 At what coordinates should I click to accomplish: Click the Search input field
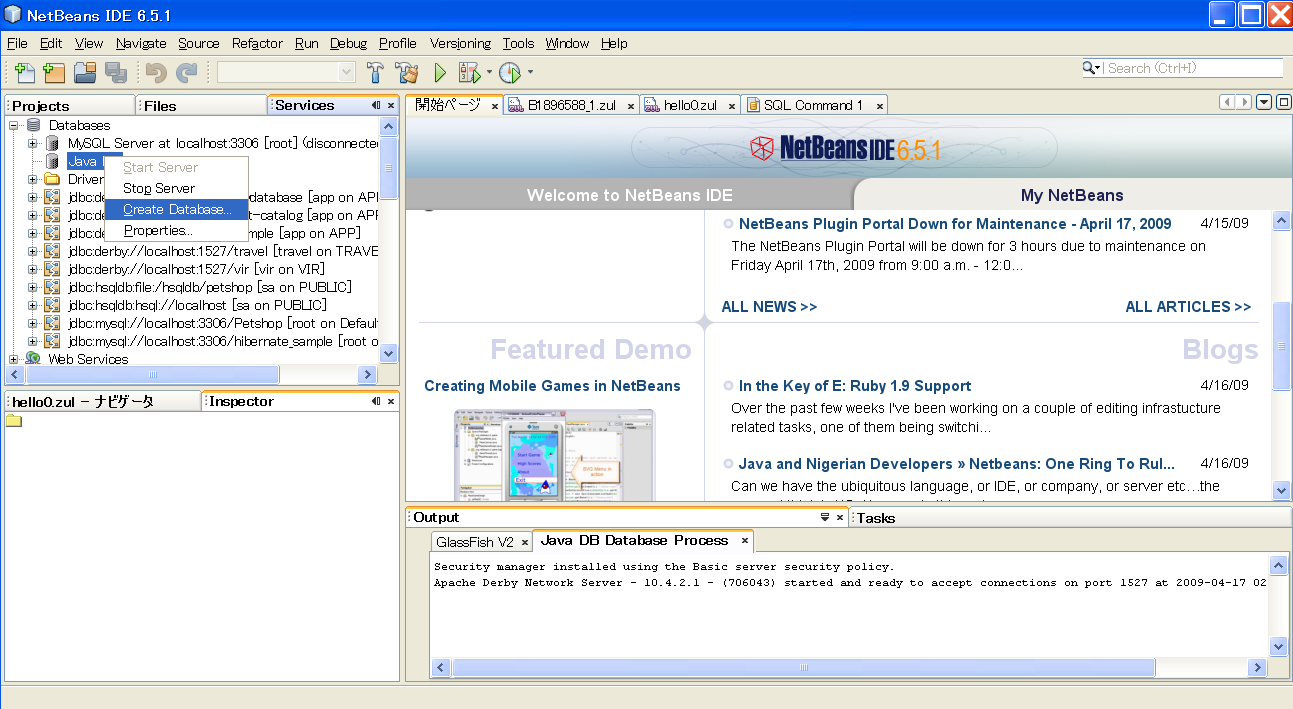tap(1193, 68)
